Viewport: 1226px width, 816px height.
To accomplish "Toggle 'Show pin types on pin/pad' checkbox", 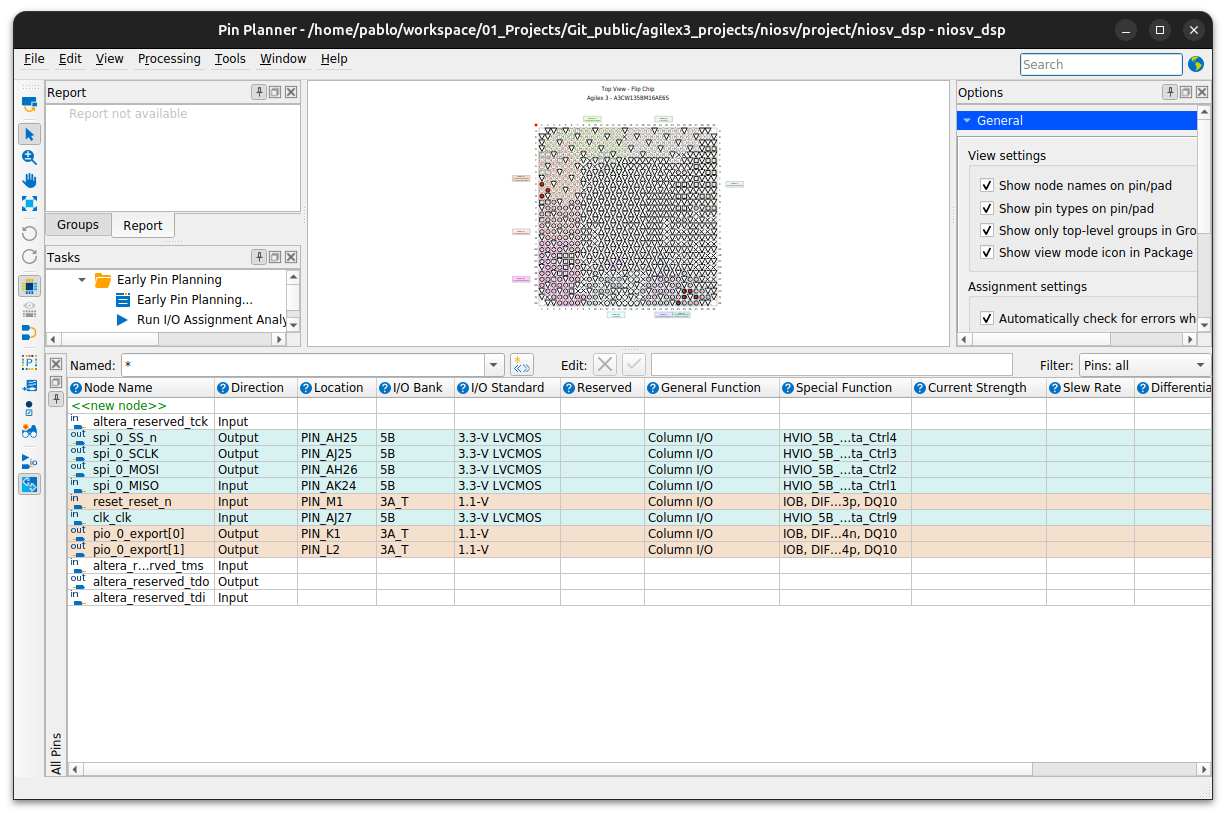I will (x=987, y=209).
